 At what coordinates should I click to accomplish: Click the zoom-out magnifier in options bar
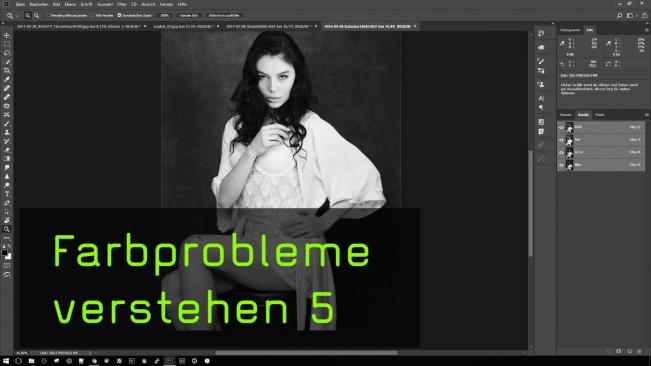click(x=37, y=15)
